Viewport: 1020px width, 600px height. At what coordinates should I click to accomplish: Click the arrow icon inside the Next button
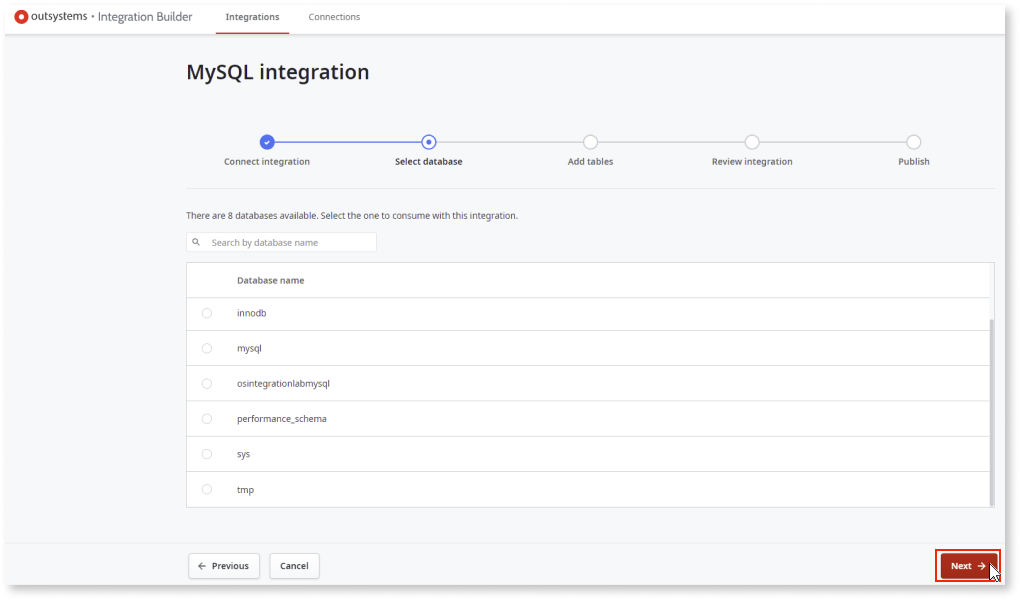[x=978, y=565]
